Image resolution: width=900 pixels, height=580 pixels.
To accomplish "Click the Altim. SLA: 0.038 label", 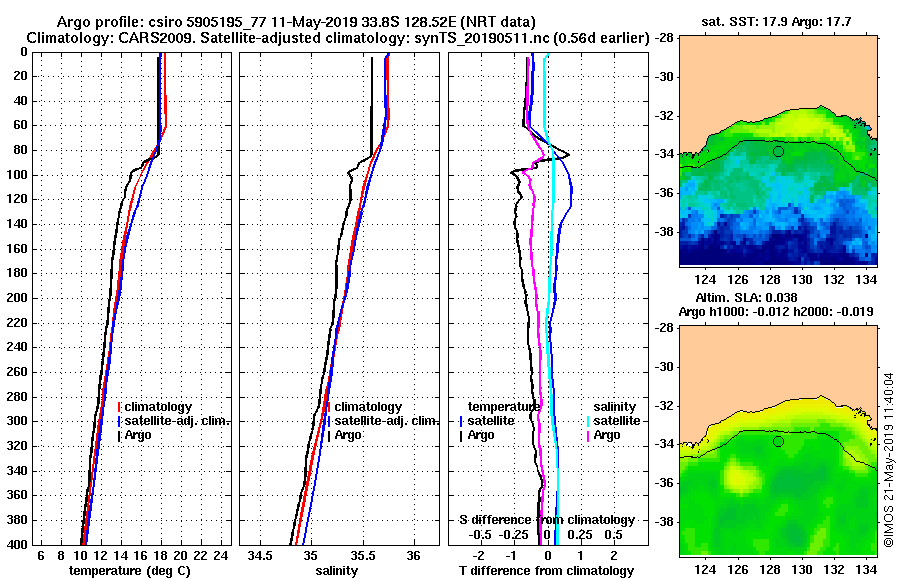I will 746,297.
